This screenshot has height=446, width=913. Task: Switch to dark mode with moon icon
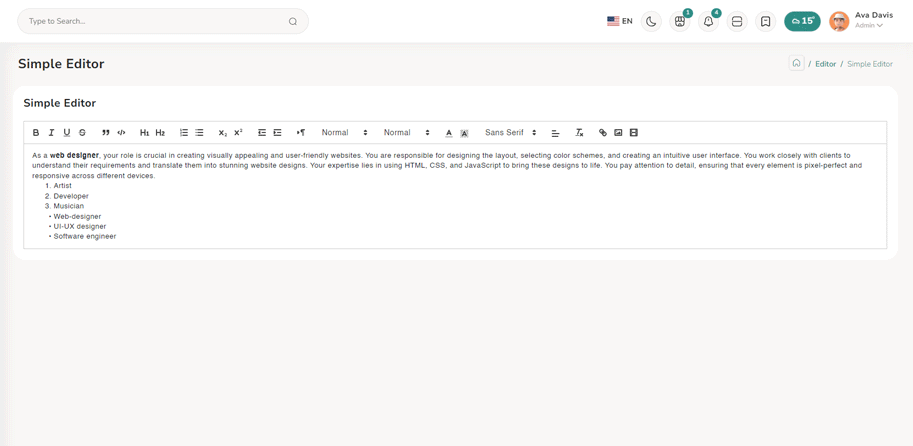651,21
